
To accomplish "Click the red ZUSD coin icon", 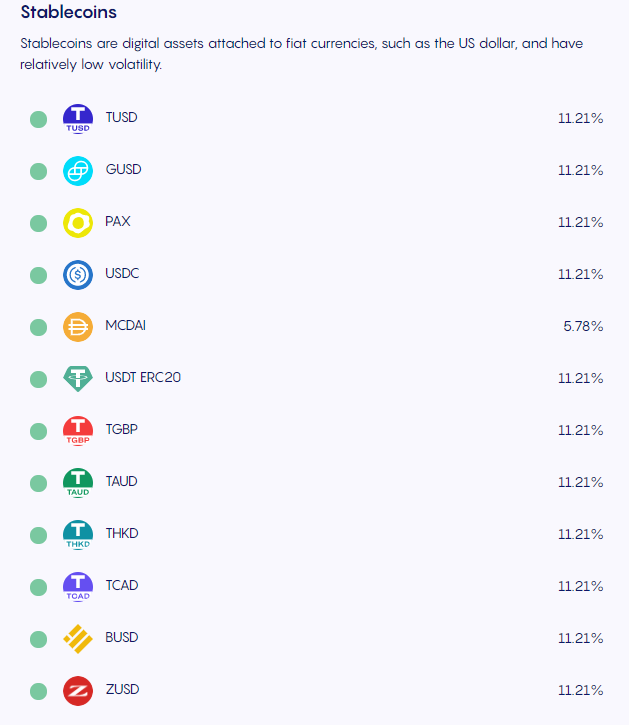I will coord(77,691).
